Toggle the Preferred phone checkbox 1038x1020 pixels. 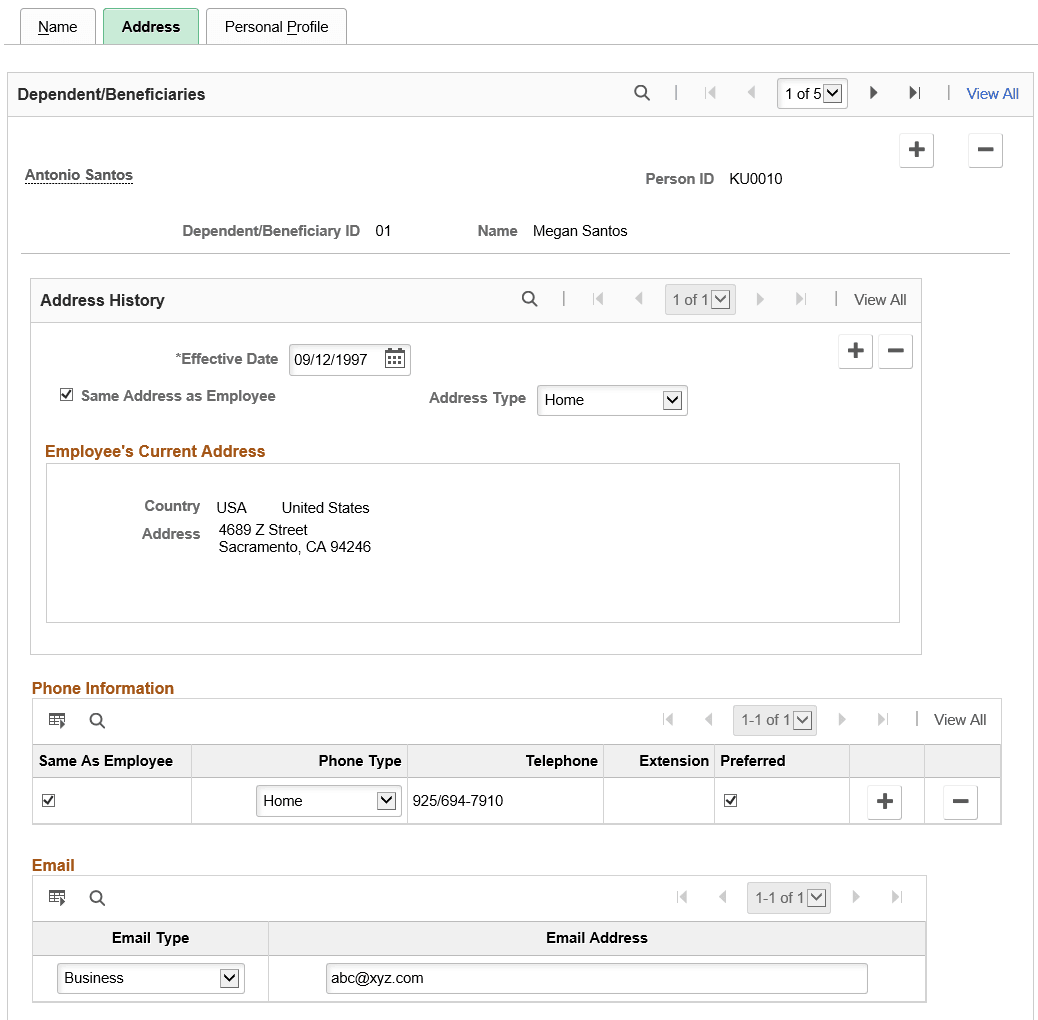tap(731, 801)
